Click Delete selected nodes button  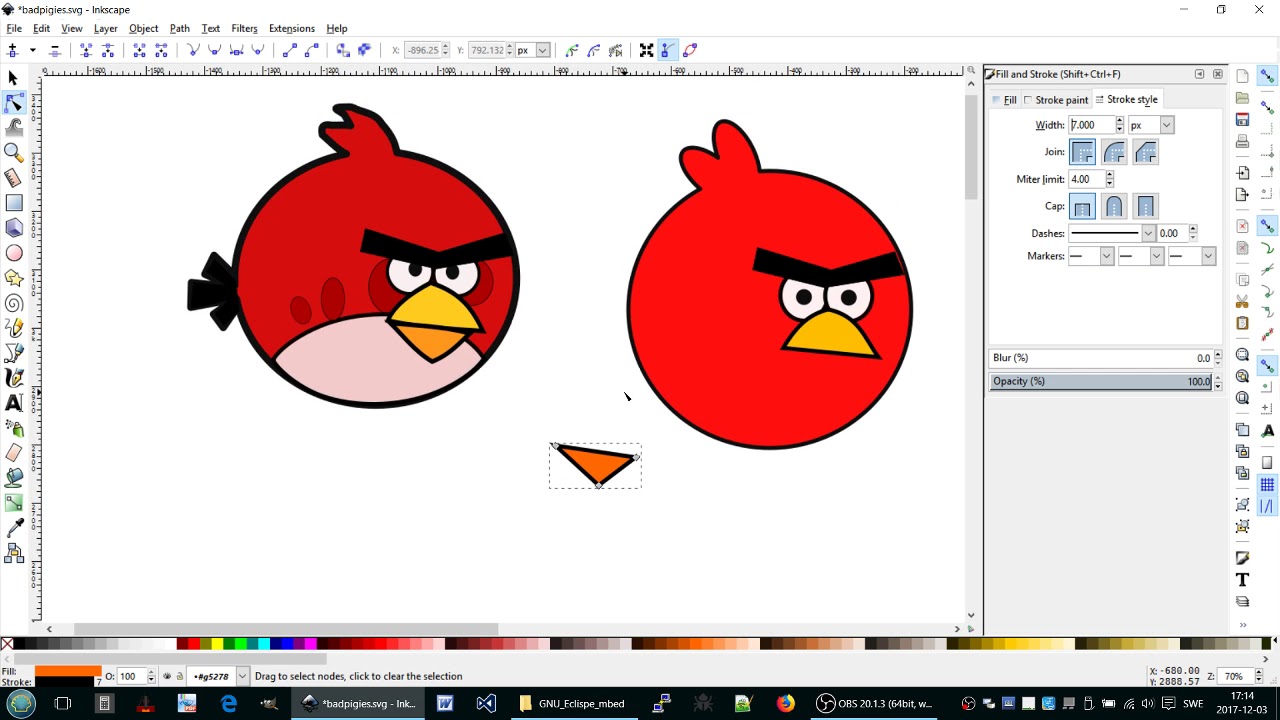tap(55, 50)
